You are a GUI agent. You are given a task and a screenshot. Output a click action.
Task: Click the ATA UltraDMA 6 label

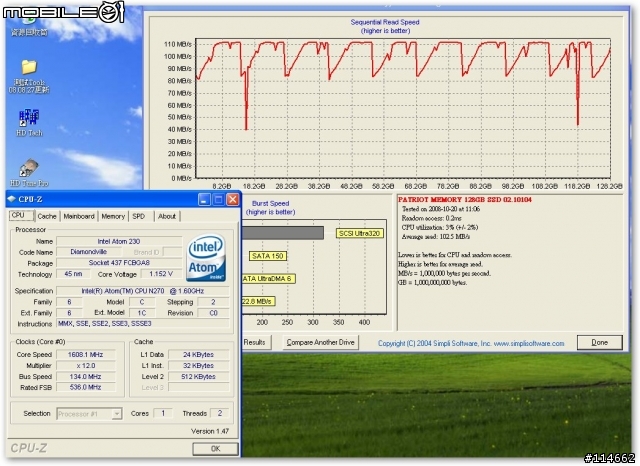tap(267, 279)
